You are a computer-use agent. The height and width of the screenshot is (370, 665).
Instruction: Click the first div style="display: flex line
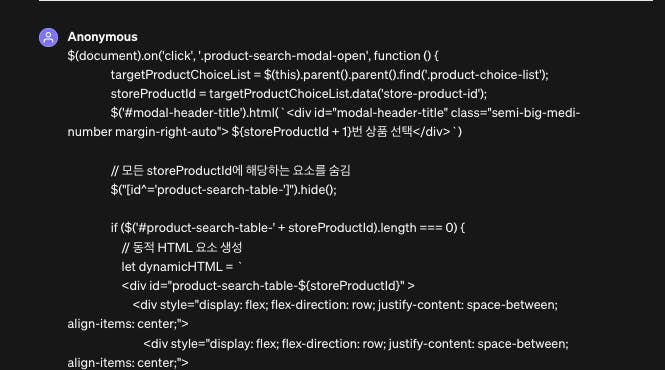[x=345, y=305]
